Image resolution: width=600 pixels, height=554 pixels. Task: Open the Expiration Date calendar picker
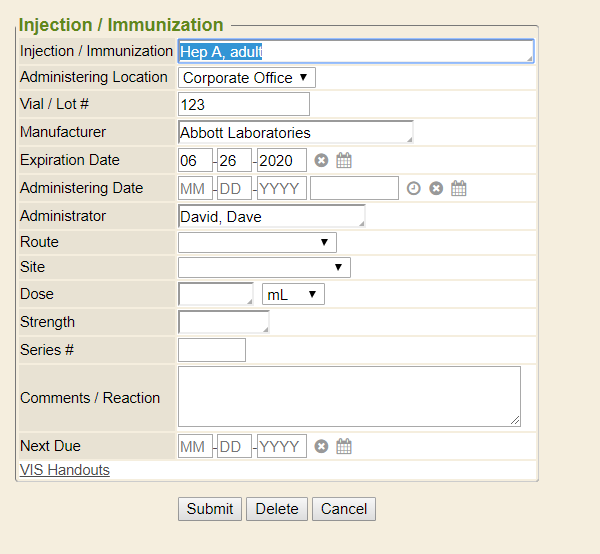click(x=344, y=160)
